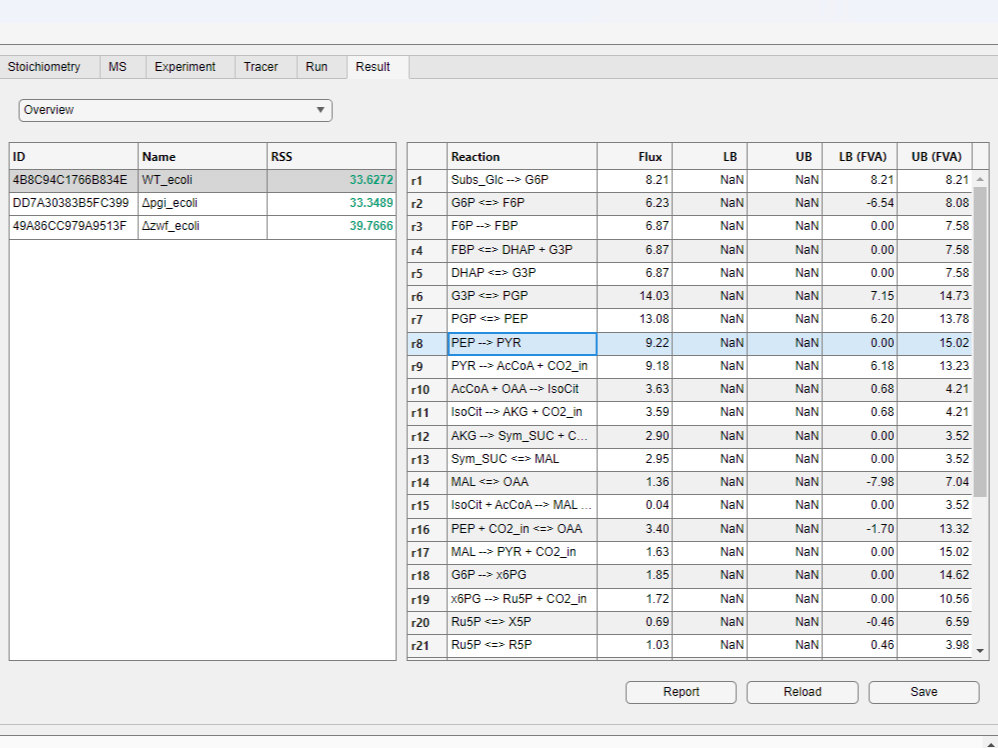Select the PEP --> PYR reaction cell

[522, 343]
